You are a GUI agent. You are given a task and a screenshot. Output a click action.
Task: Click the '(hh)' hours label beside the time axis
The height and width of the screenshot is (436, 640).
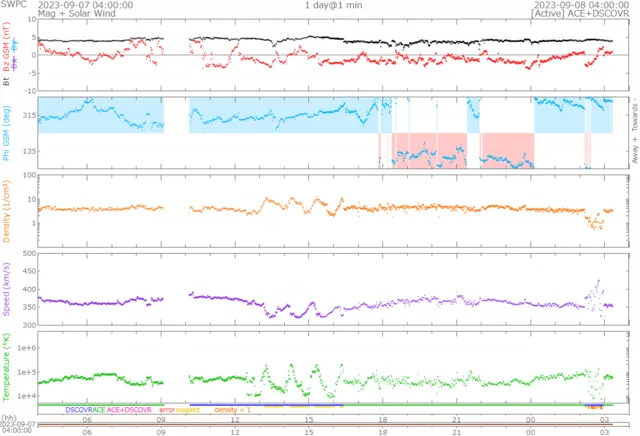(9, 418)
